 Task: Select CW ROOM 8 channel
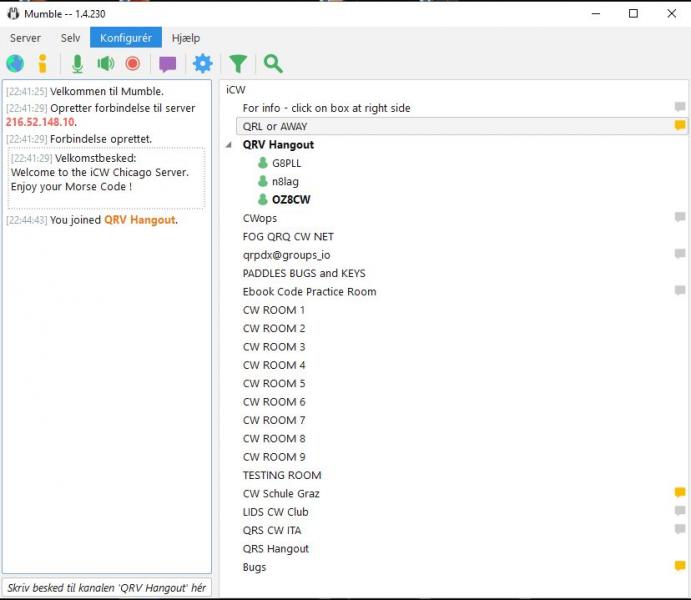(x=274, y=438)
